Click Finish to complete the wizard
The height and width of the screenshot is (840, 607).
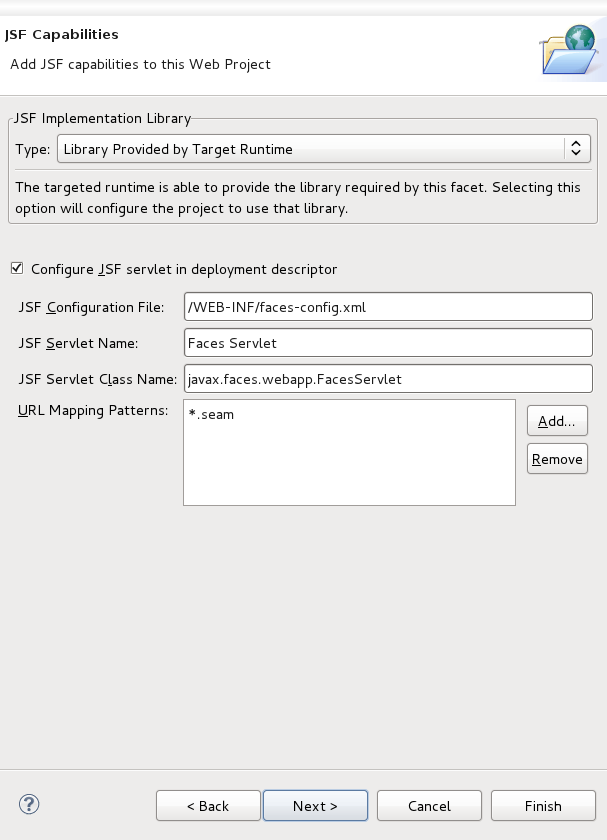[x=543, y=806]
